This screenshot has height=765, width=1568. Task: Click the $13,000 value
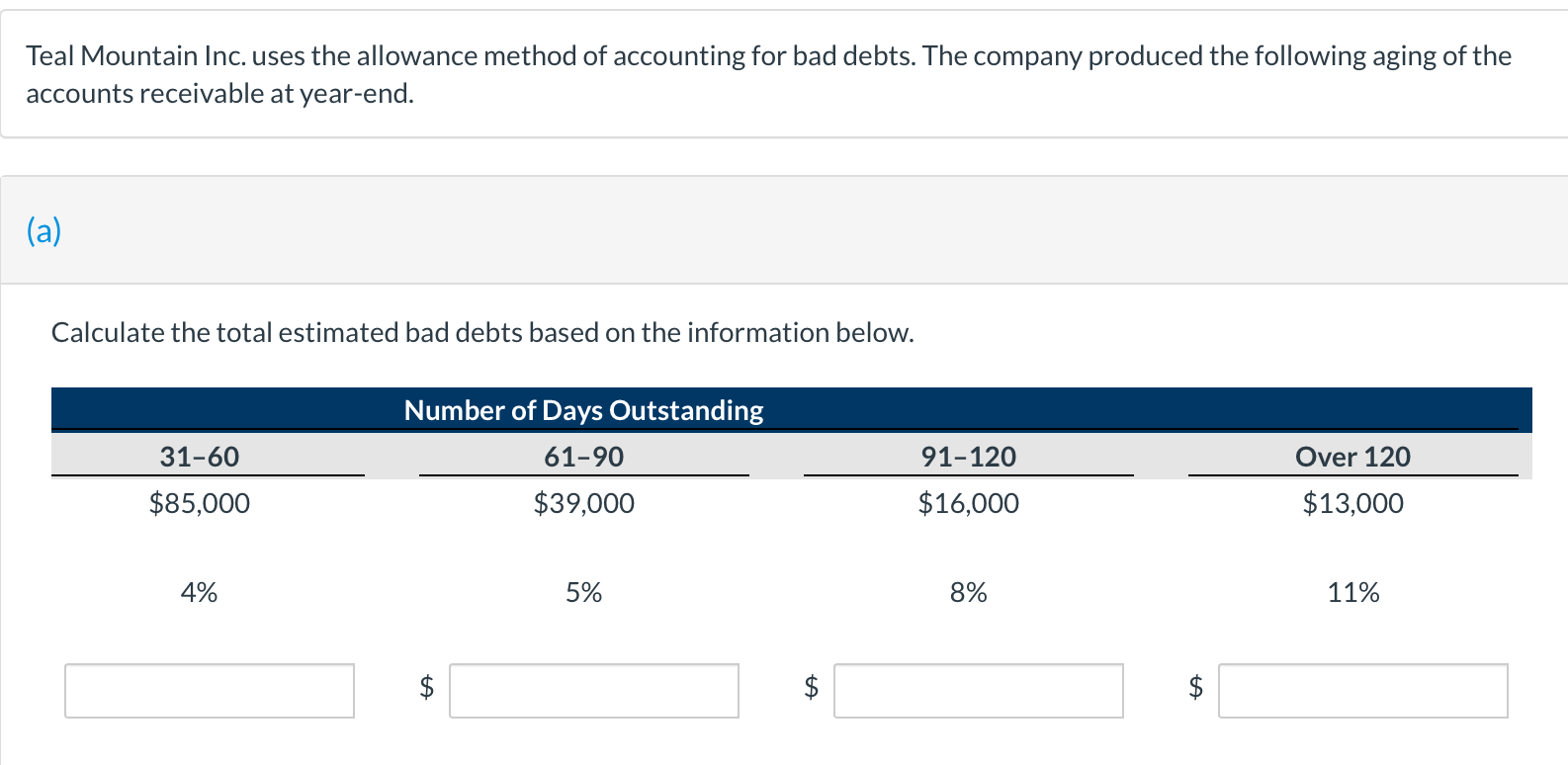1352,503
